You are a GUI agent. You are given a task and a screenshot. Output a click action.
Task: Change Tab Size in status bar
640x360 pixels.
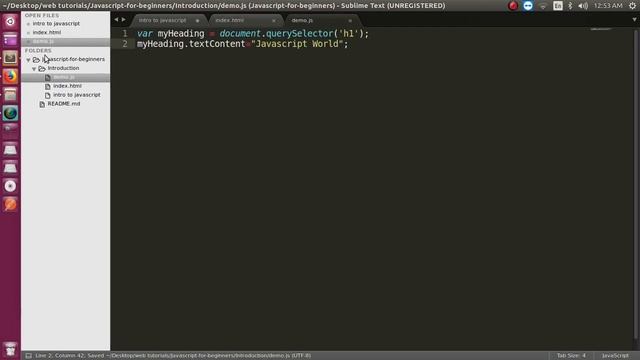pyautogui.click(x=571, y=356)
